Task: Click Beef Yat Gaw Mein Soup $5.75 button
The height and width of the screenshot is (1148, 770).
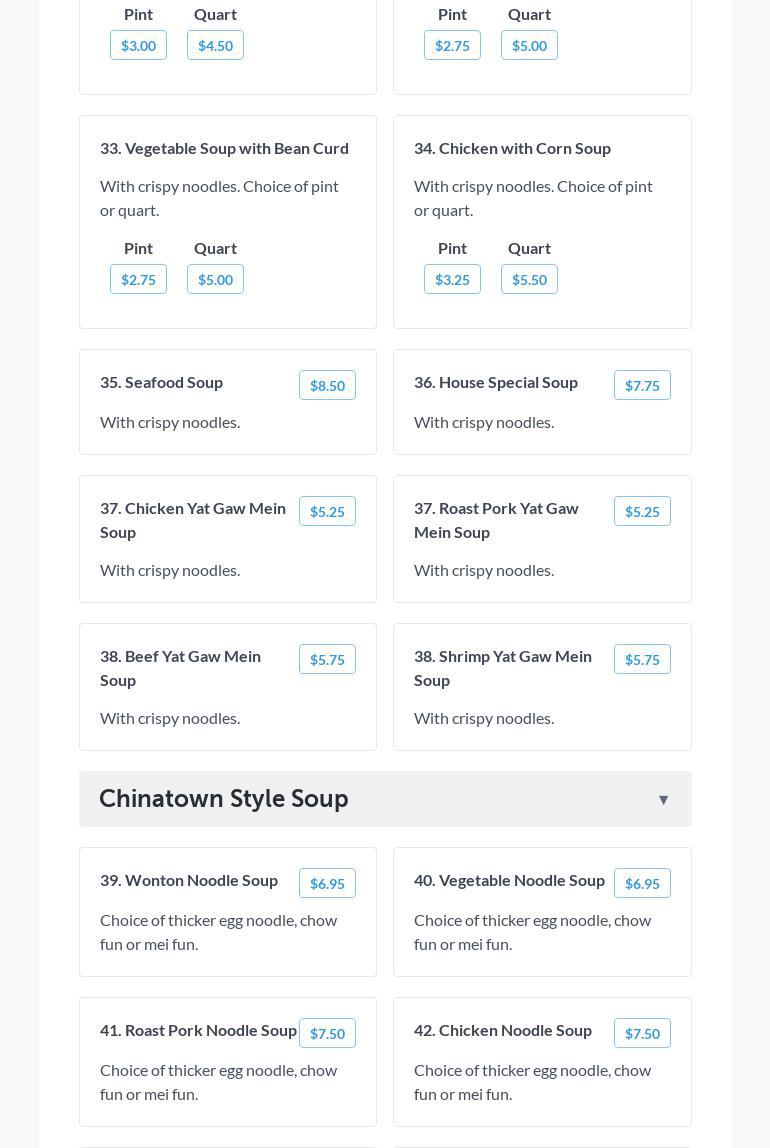Action: tap(327, 660)
